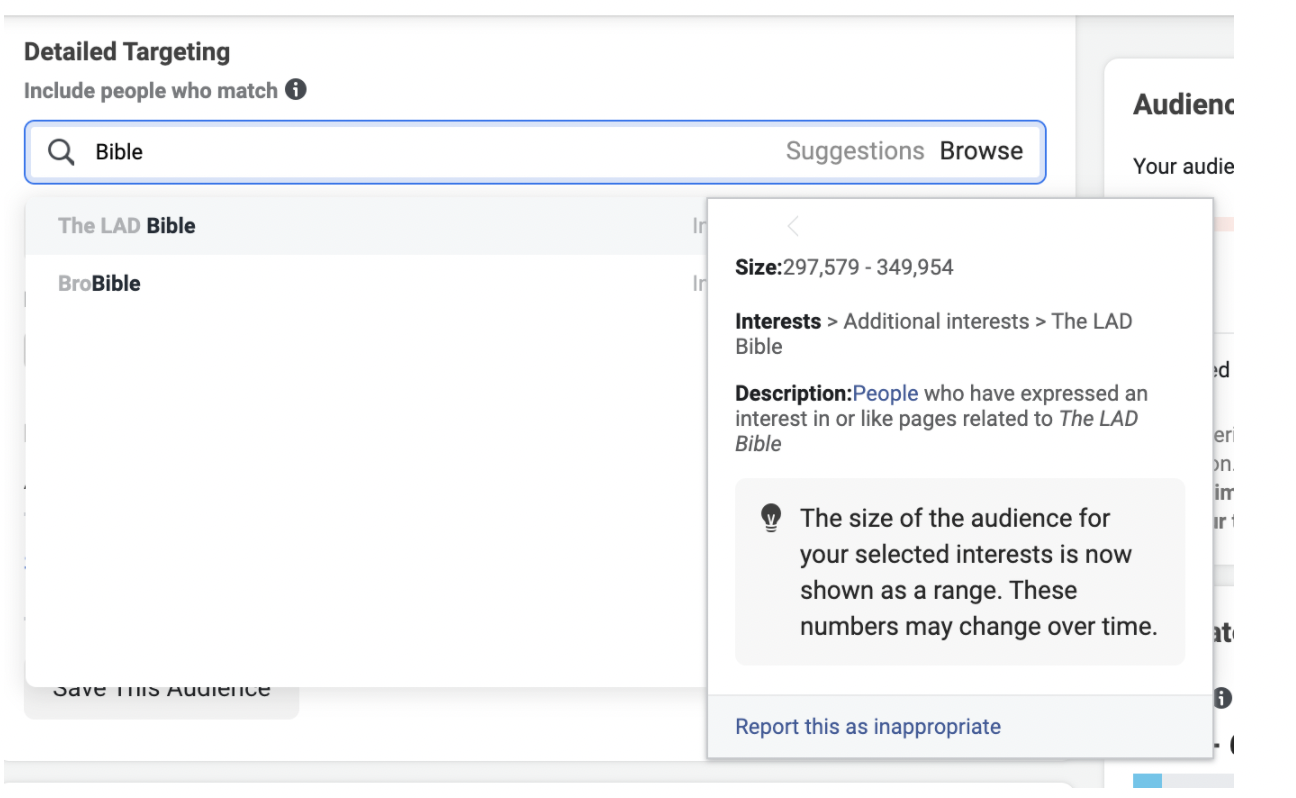Click the Audience heading in the right panel
Viewport: 1296px width, 798px height.
tap(1183, 105)
